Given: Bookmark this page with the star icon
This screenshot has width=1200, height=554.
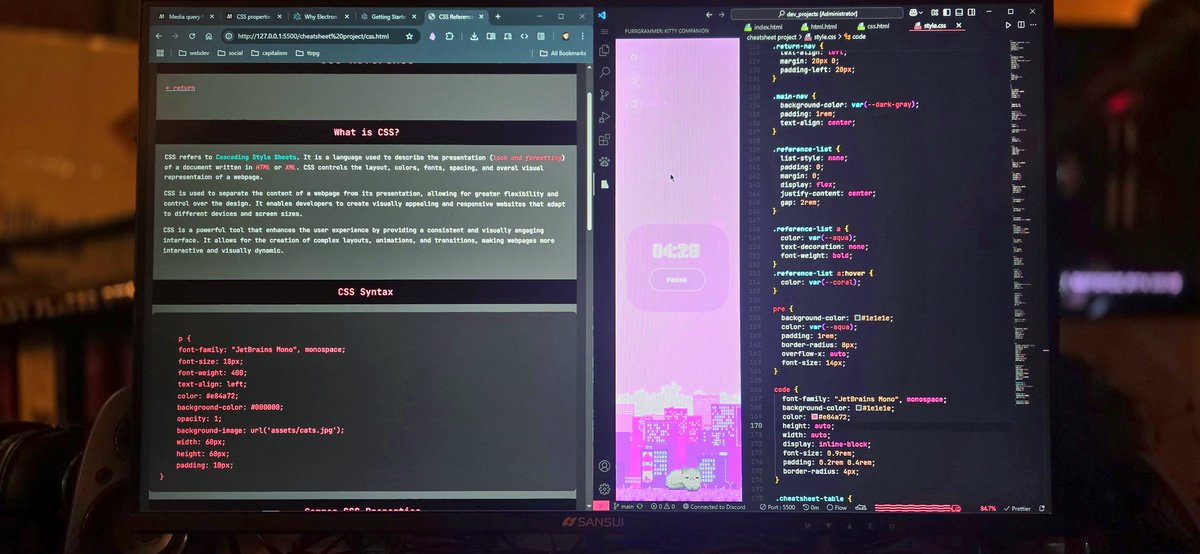Looking at the screenshot, I should tap(409, 35).
